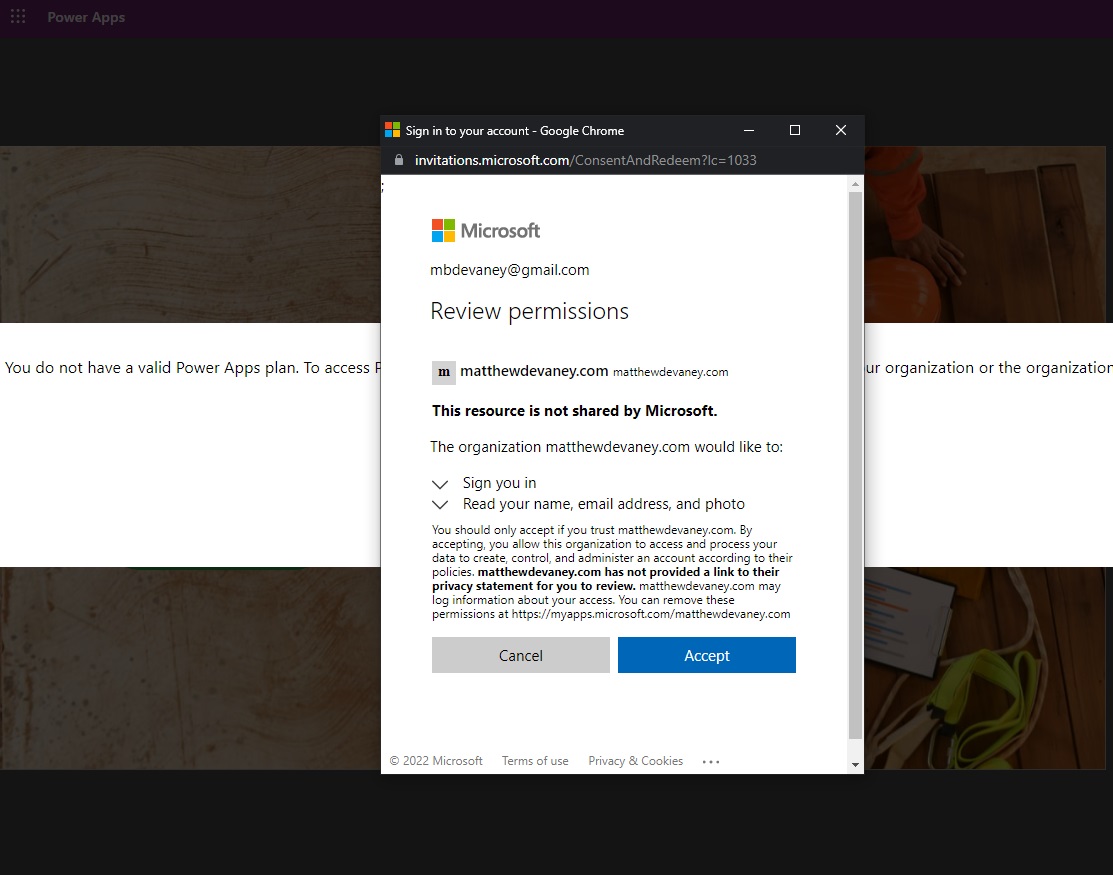
Task: Open the Terms of use link
Action: pos(535,761)
